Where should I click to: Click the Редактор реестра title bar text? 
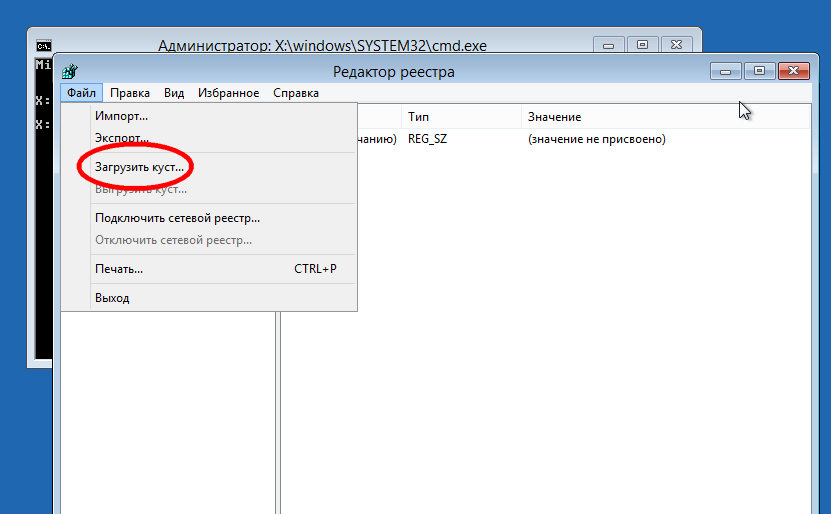coord(393,72)
